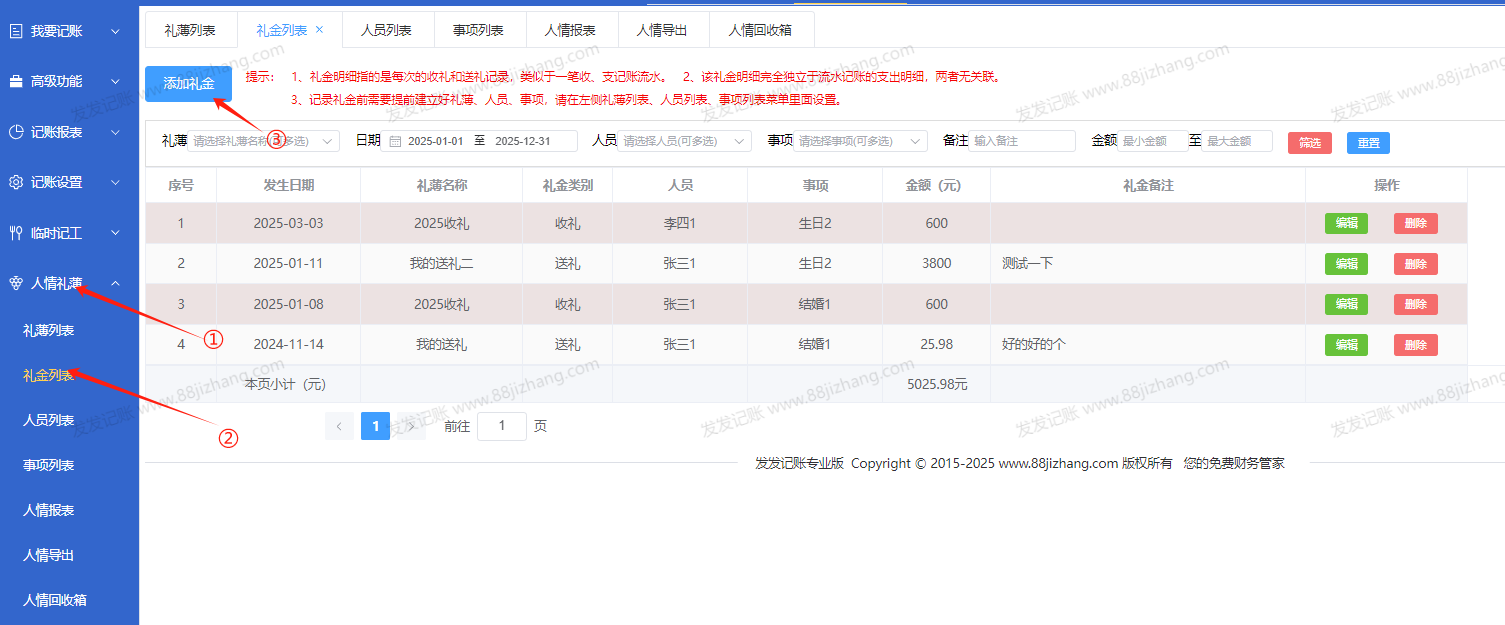Edit the 2025-03-03 李四1 record
1505x625 pixels.
[x=1346, y=223]
